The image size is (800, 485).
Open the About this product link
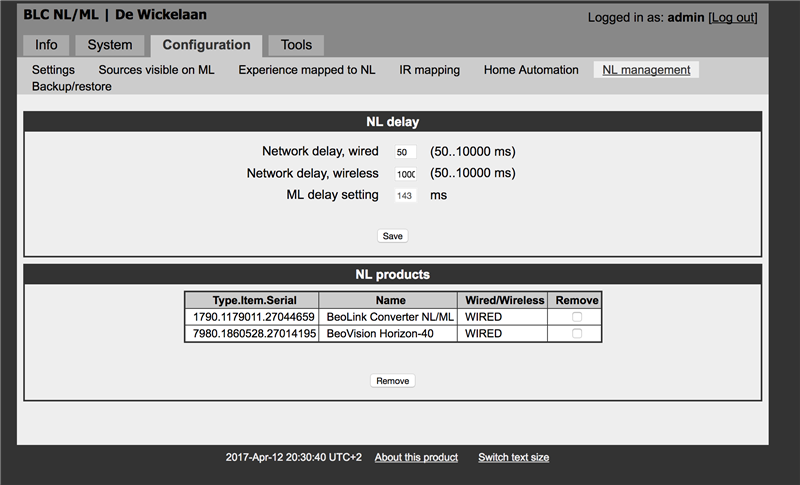click(416, 457)
